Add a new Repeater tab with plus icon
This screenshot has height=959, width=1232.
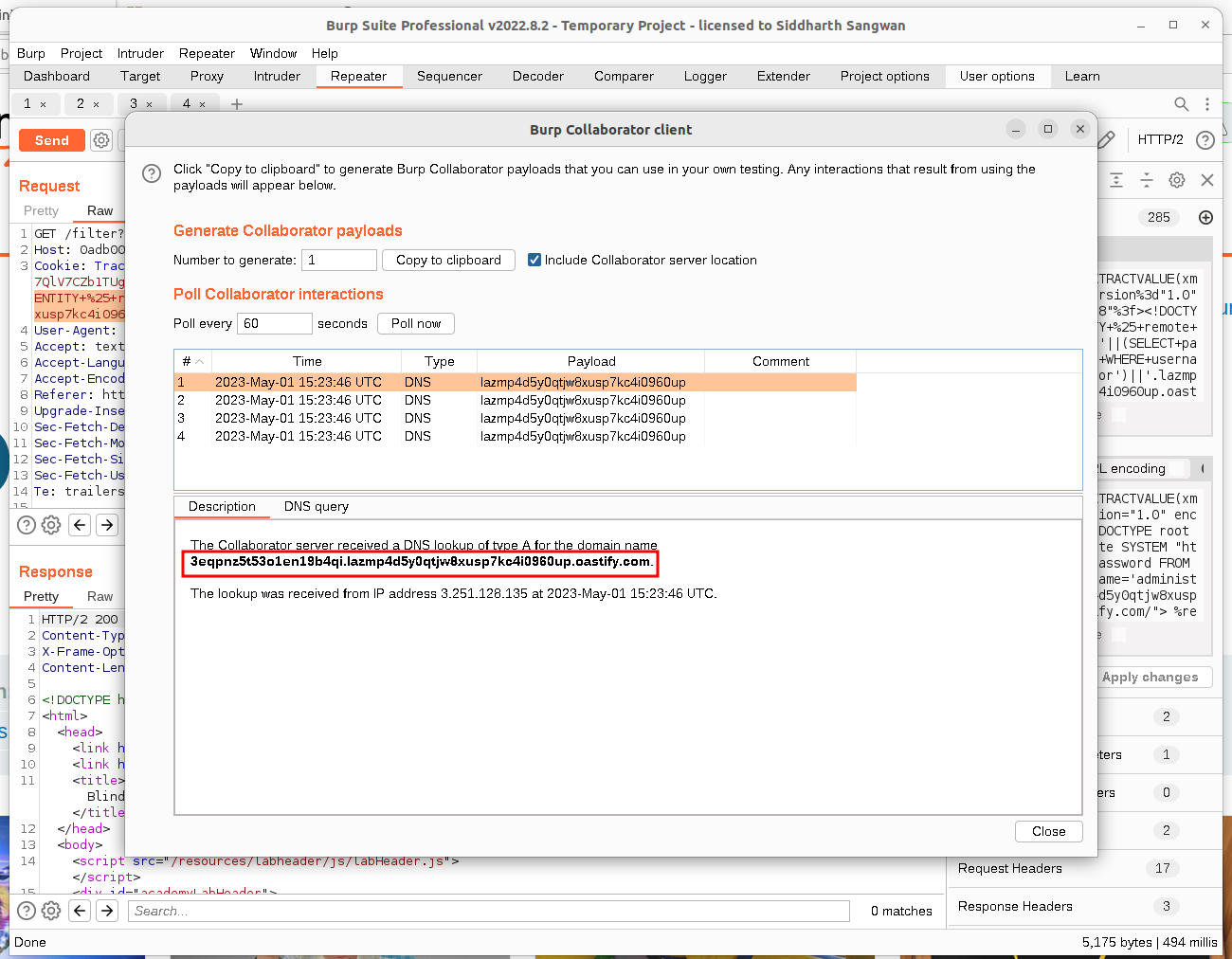click(237, 104)
